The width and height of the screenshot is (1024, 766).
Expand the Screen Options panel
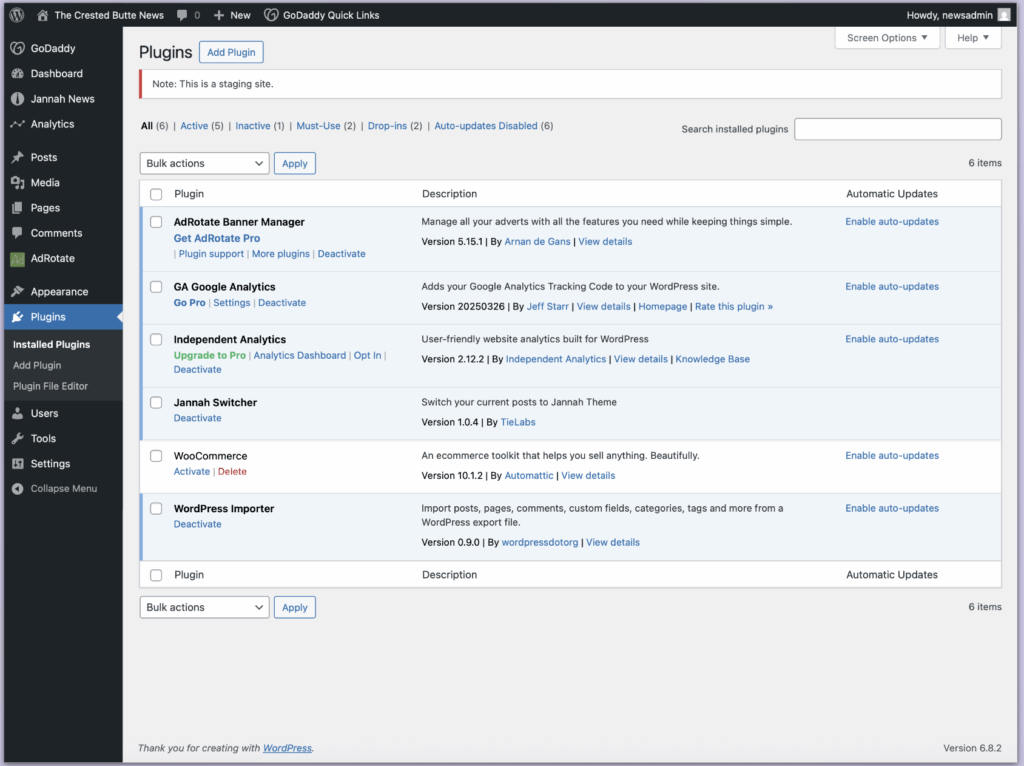tap(887, 38)
